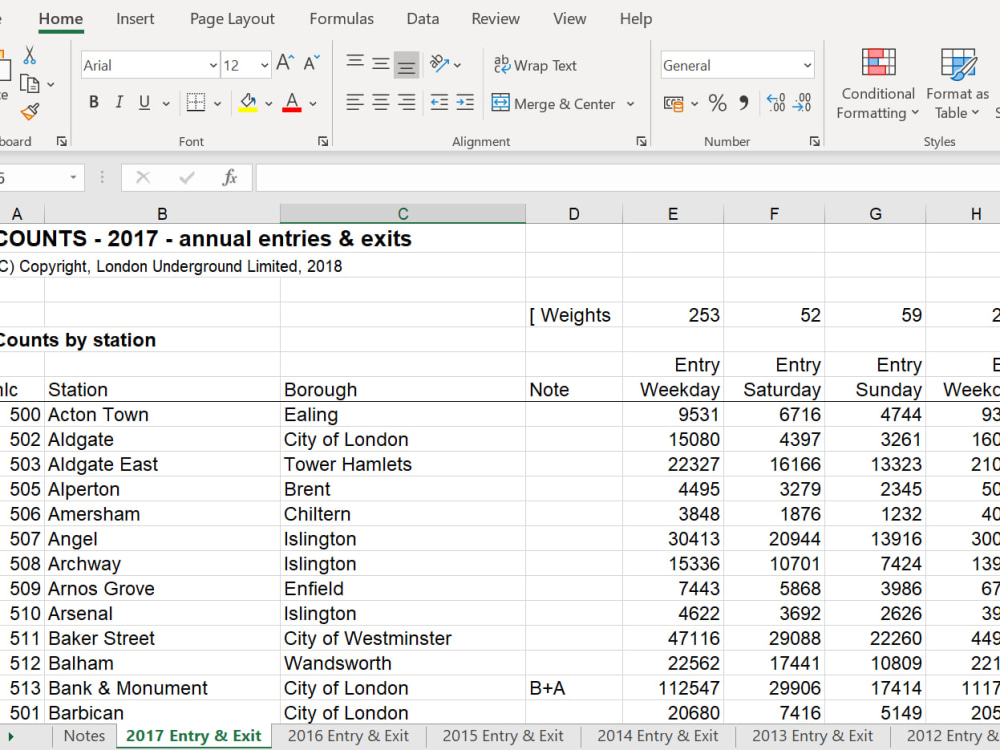1000x750 pixels.
Task: Toggle bold formatting
Action: 94,102
